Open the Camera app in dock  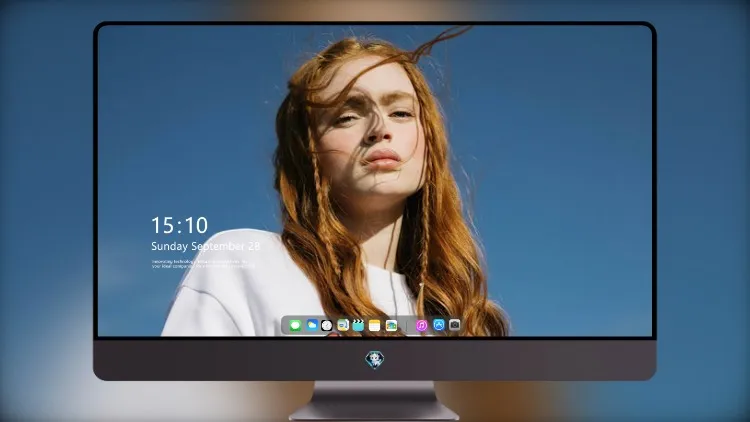(x=454, y=325)
